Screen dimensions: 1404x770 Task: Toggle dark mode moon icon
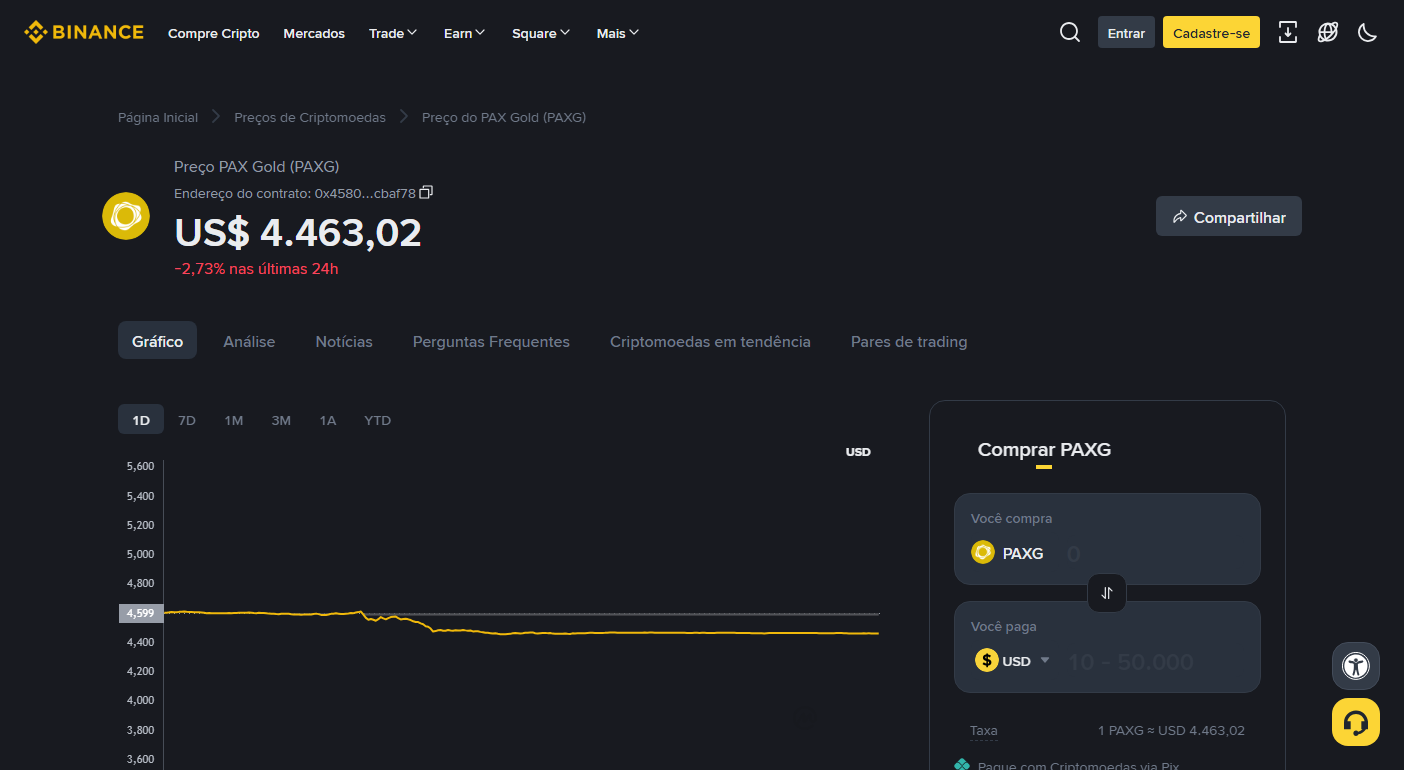[1367, 32]
